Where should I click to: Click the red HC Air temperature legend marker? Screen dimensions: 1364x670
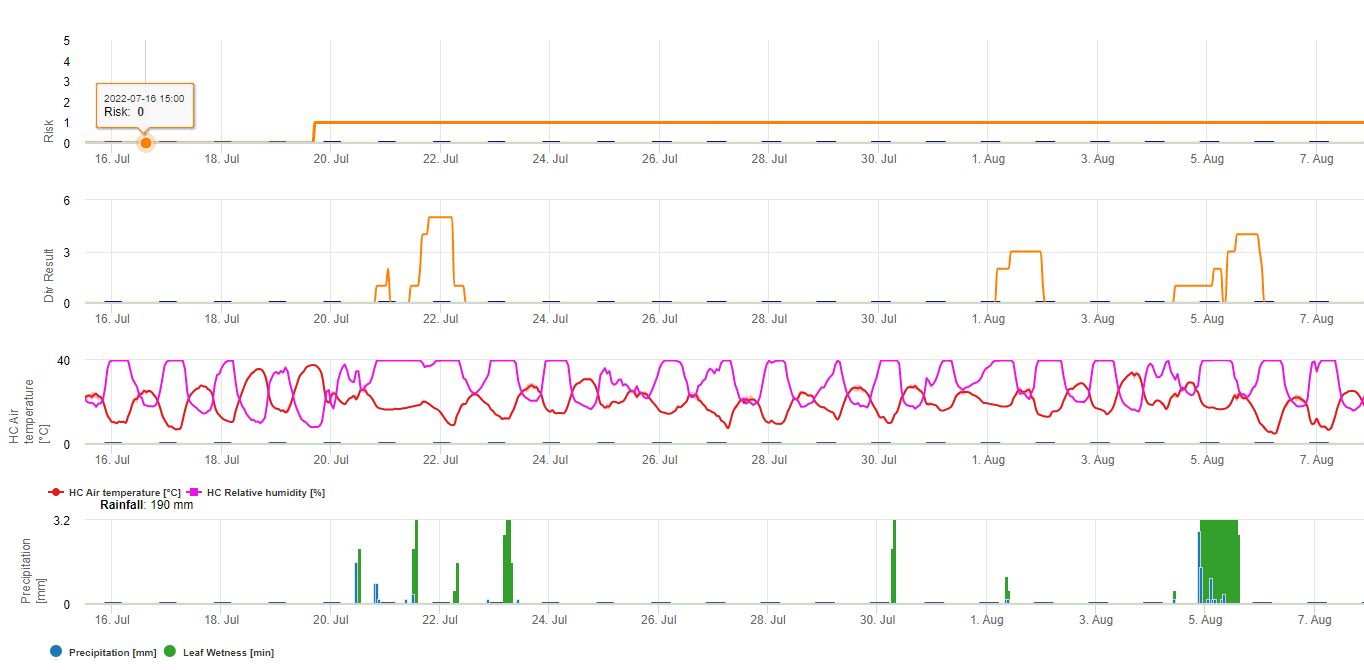[x=58, y=492]
